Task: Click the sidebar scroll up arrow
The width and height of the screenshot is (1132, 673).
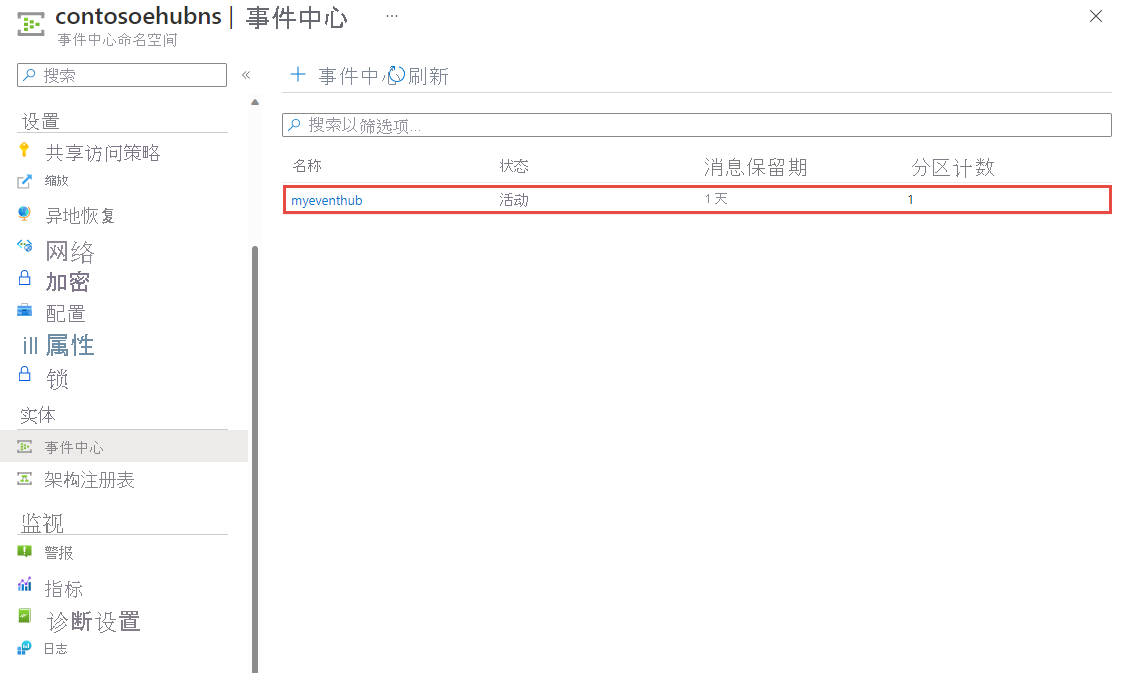Action: [x=255, y=103]
